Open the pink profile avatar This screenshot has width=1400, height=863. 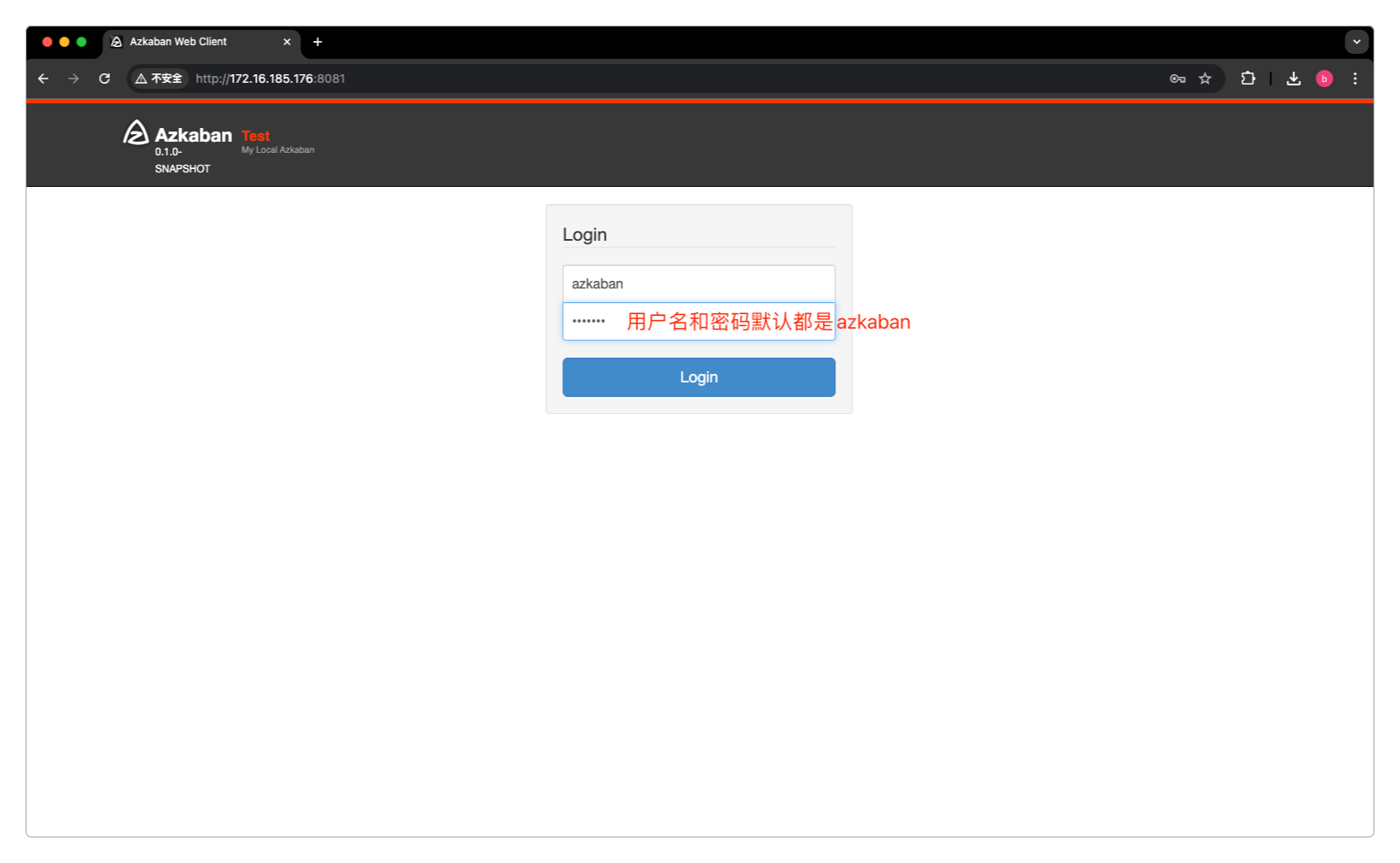(x=1324, y=79)
